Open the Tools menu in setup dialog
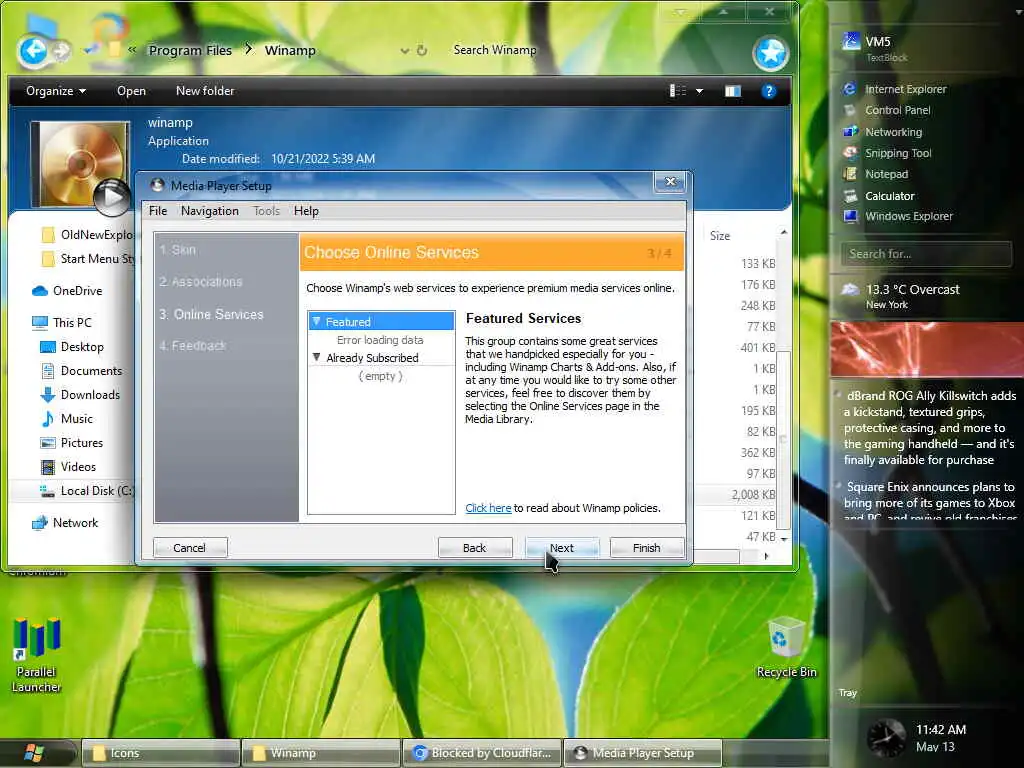1024x768 pixels. [266, 211]
